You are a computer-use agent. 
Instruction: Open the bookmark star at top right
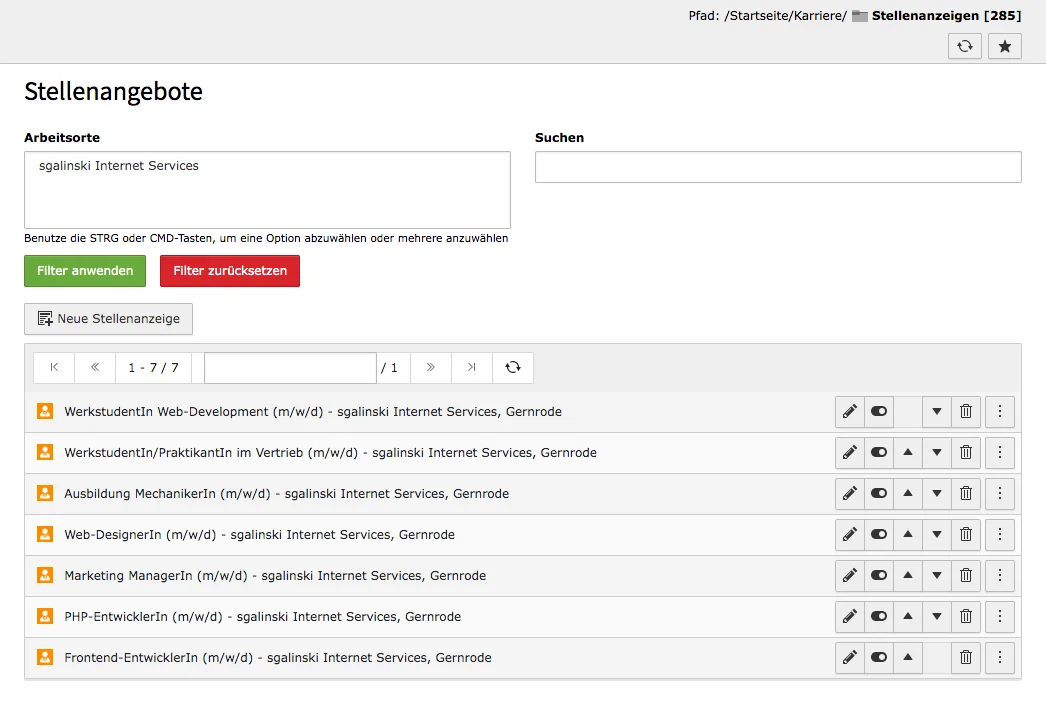tap(1004, 46)
